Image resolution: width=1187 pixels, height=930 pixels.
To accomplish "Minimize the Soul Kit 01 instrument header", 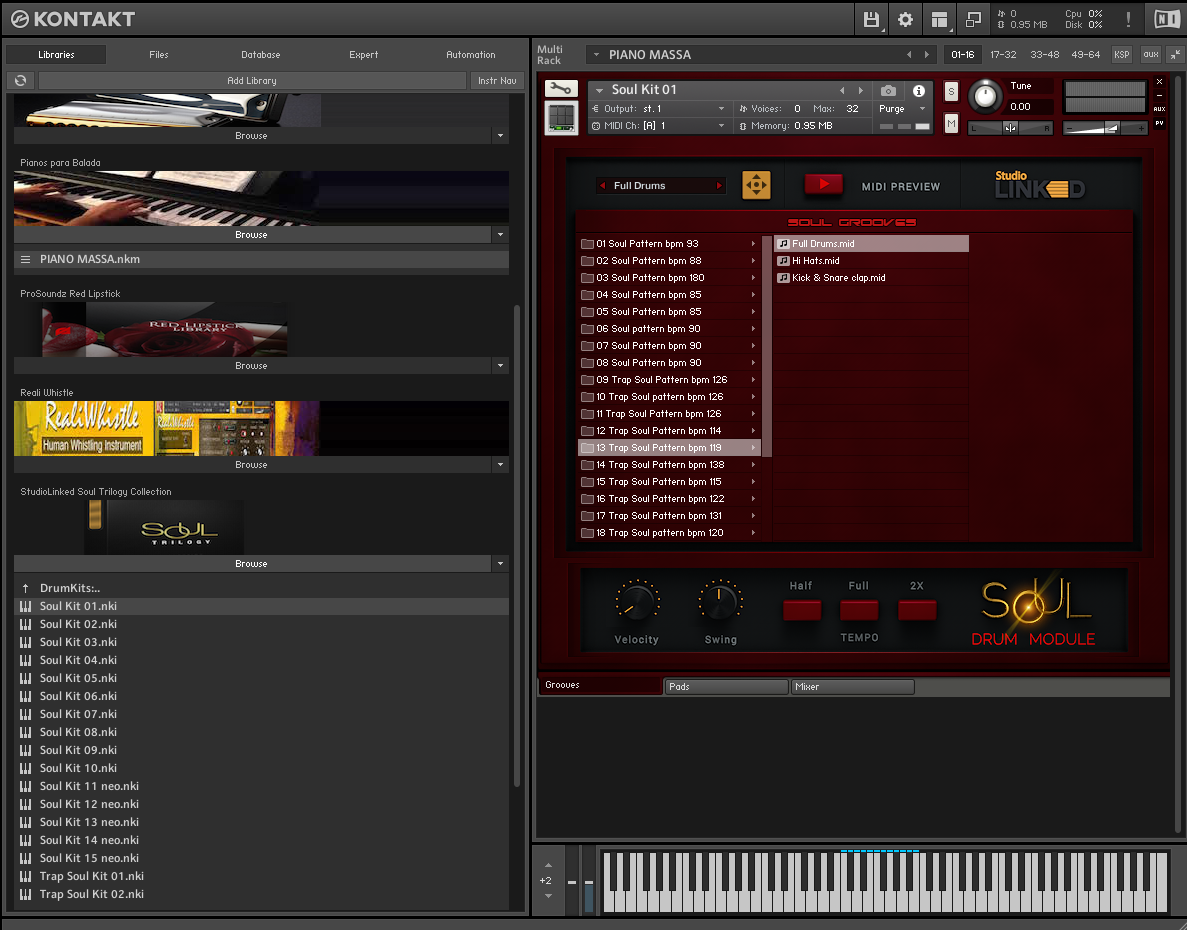I will point(1159,95).
